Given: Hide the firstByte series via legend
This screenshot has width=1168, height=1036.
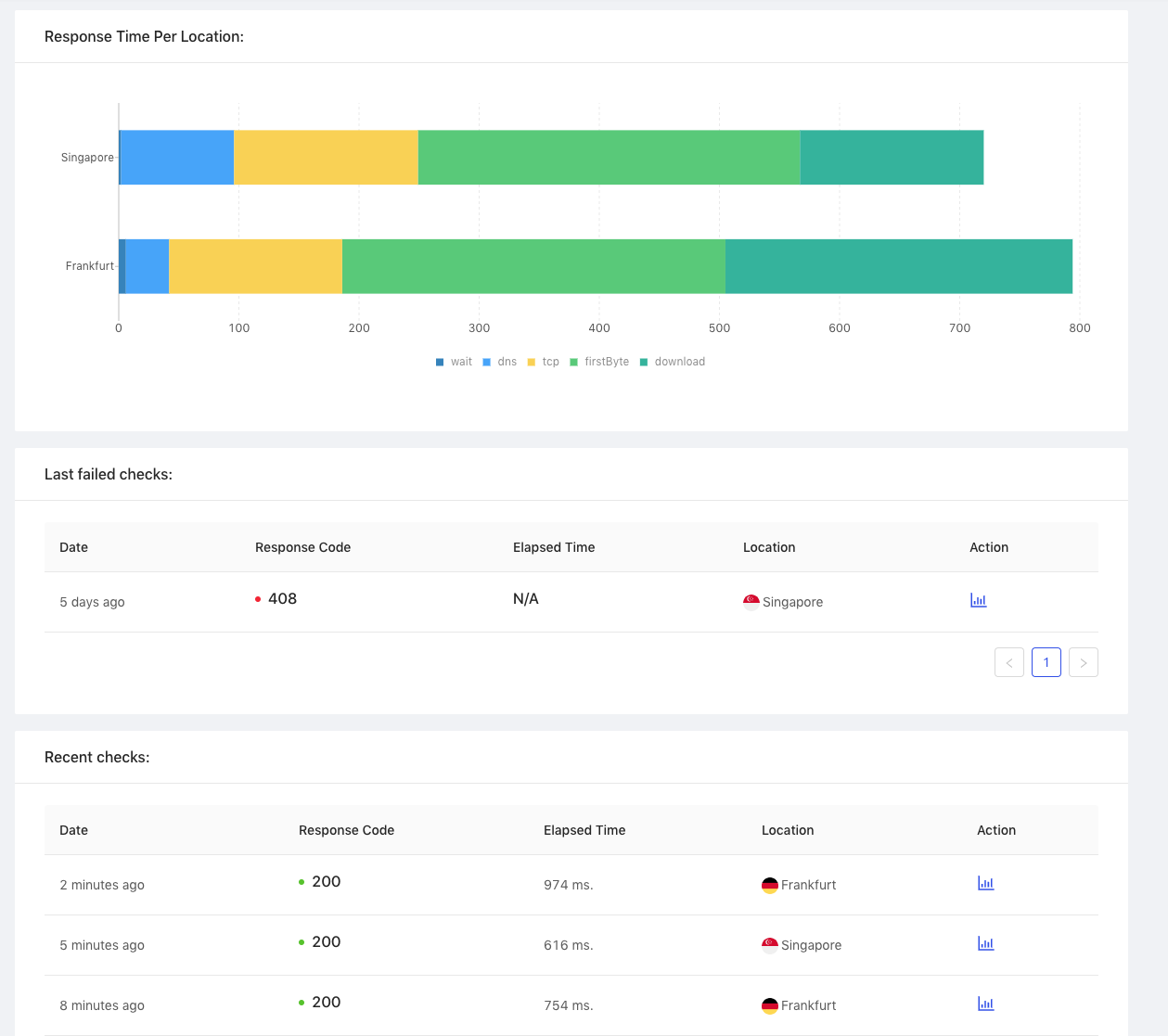Looking at the screenshot, I should coord(599,362).
